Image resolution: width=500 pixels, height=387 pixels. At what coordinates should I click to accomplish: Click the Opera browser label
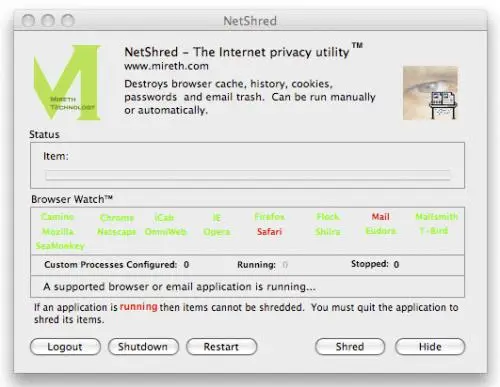217,232
